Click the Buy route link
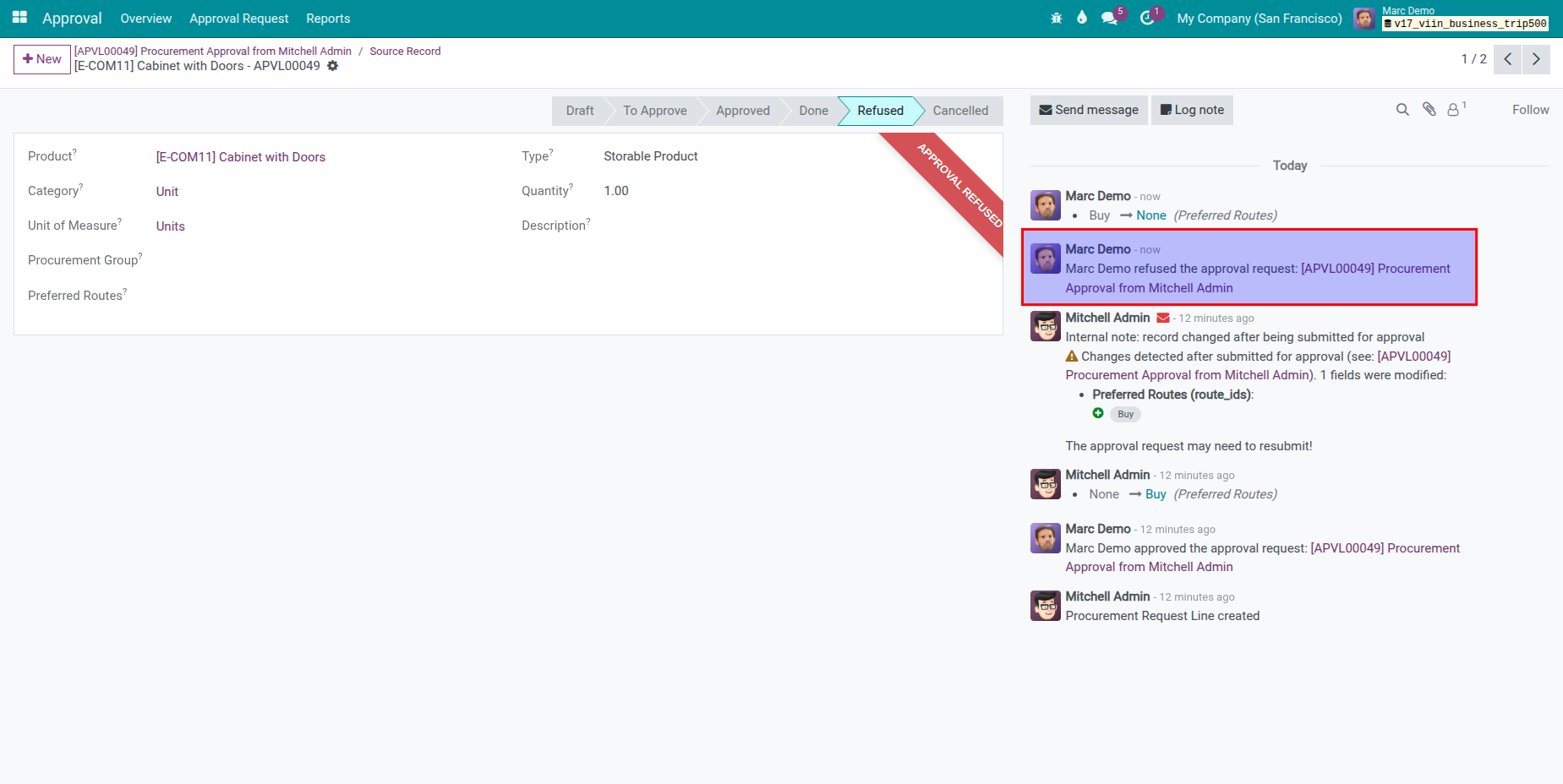The width and height of the screenshot is (1563, 784). tap(1155, 493)
